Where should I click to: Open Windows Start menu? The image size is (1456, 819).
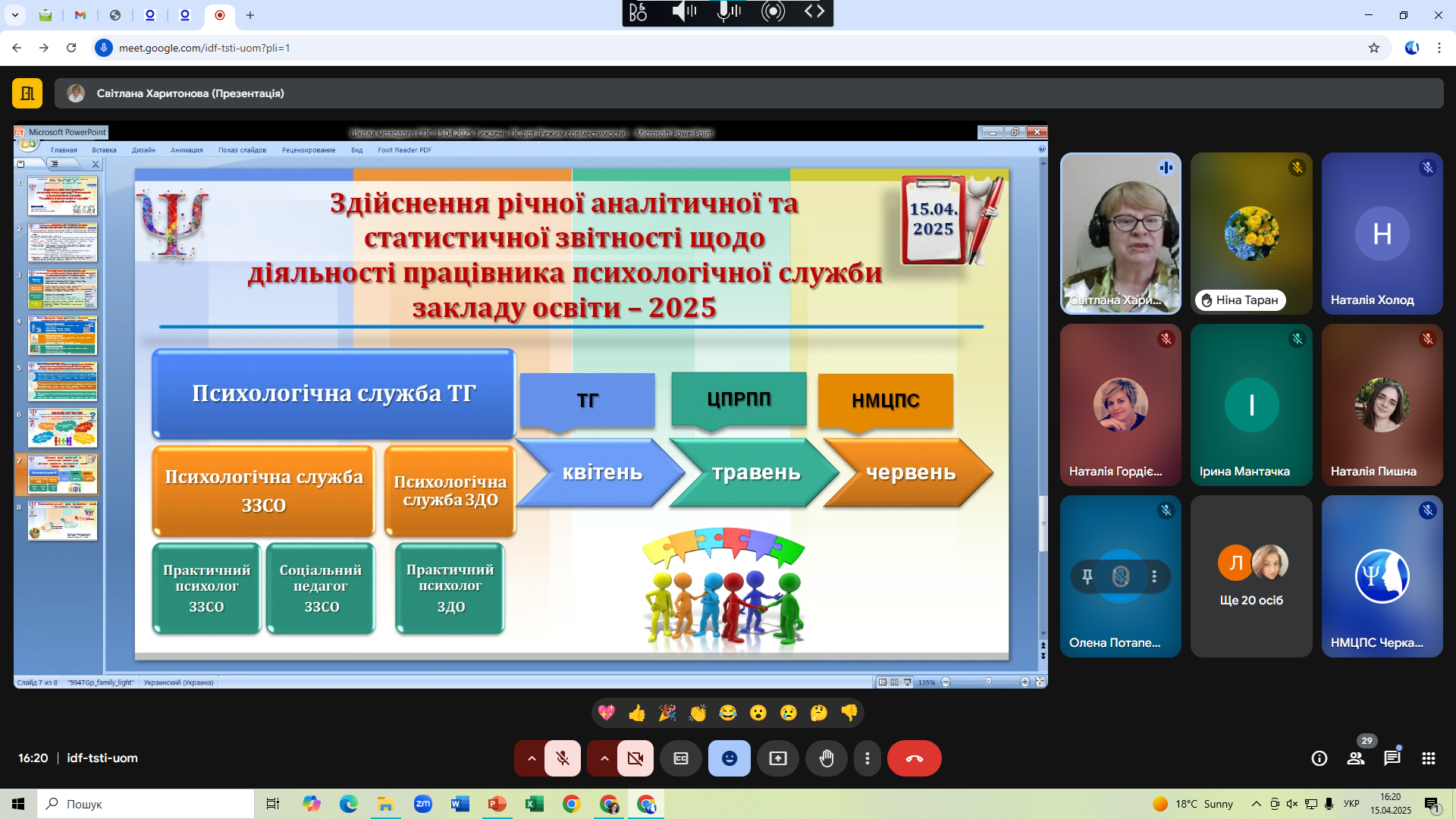tap(18, 804)
